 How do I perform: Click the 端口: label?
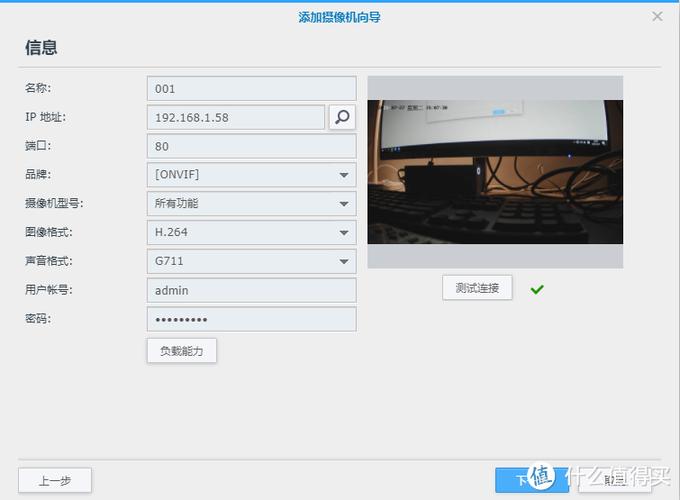(x=38, y=146)
